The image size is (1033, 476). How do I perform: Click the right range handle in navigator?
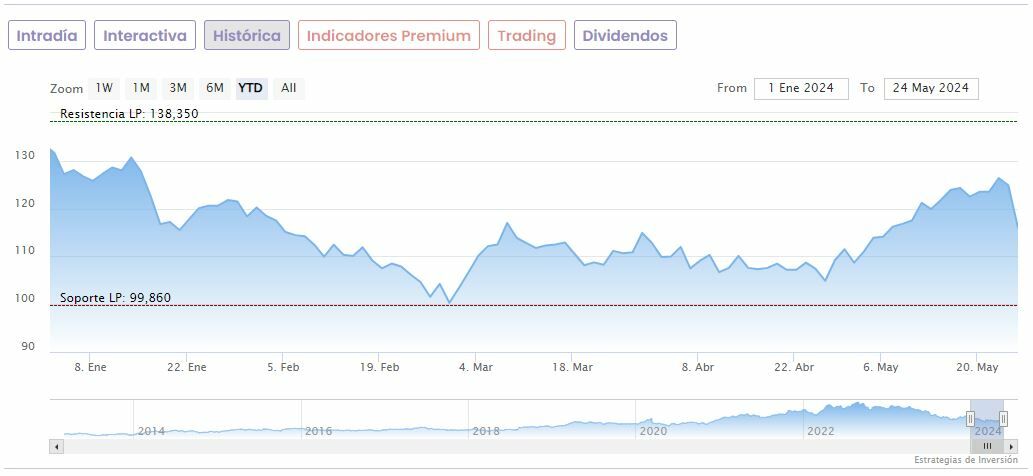(x=1003, y=419)
